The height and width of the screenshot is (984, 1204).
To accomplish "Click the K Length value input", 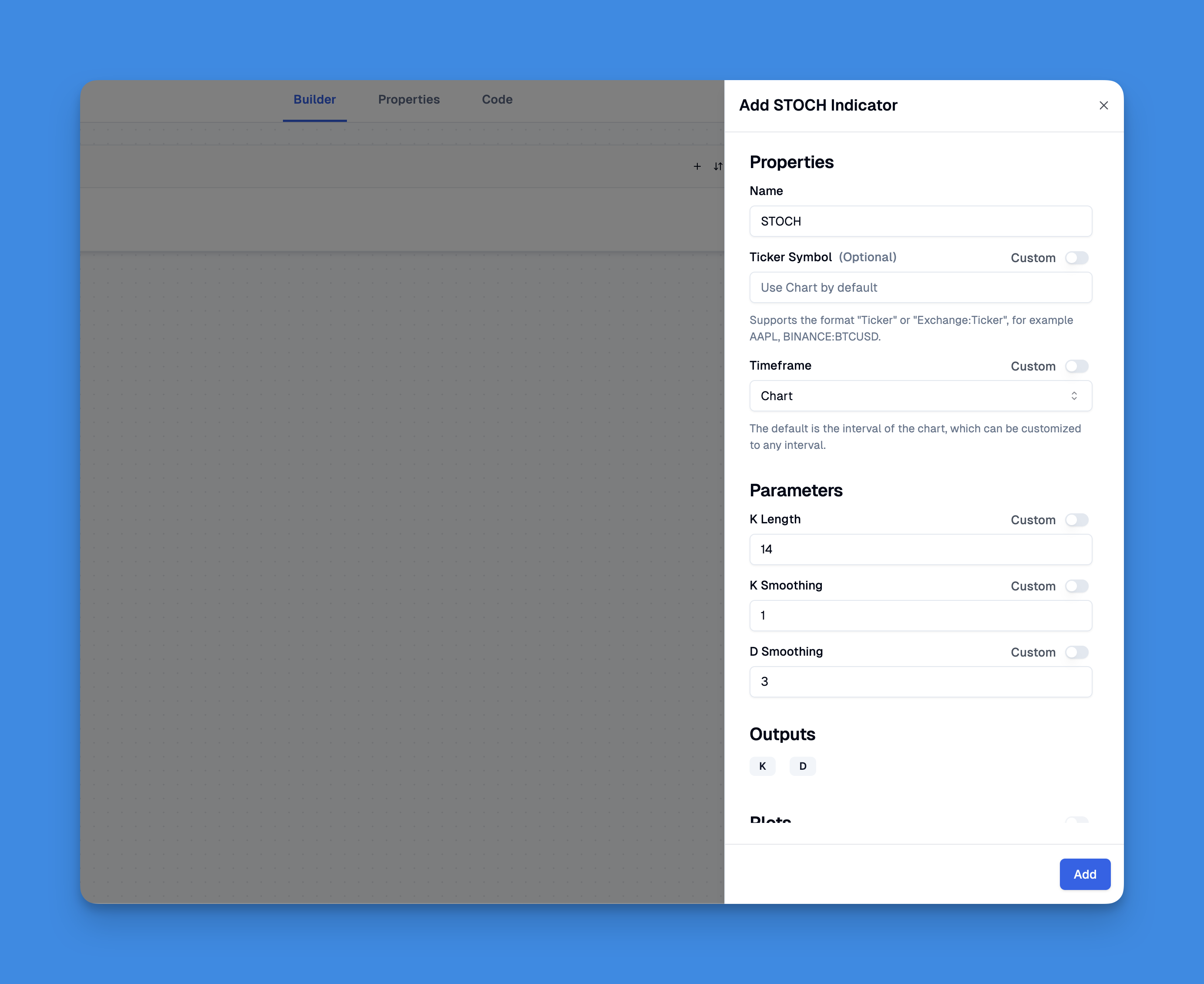I will click(921, 549).
